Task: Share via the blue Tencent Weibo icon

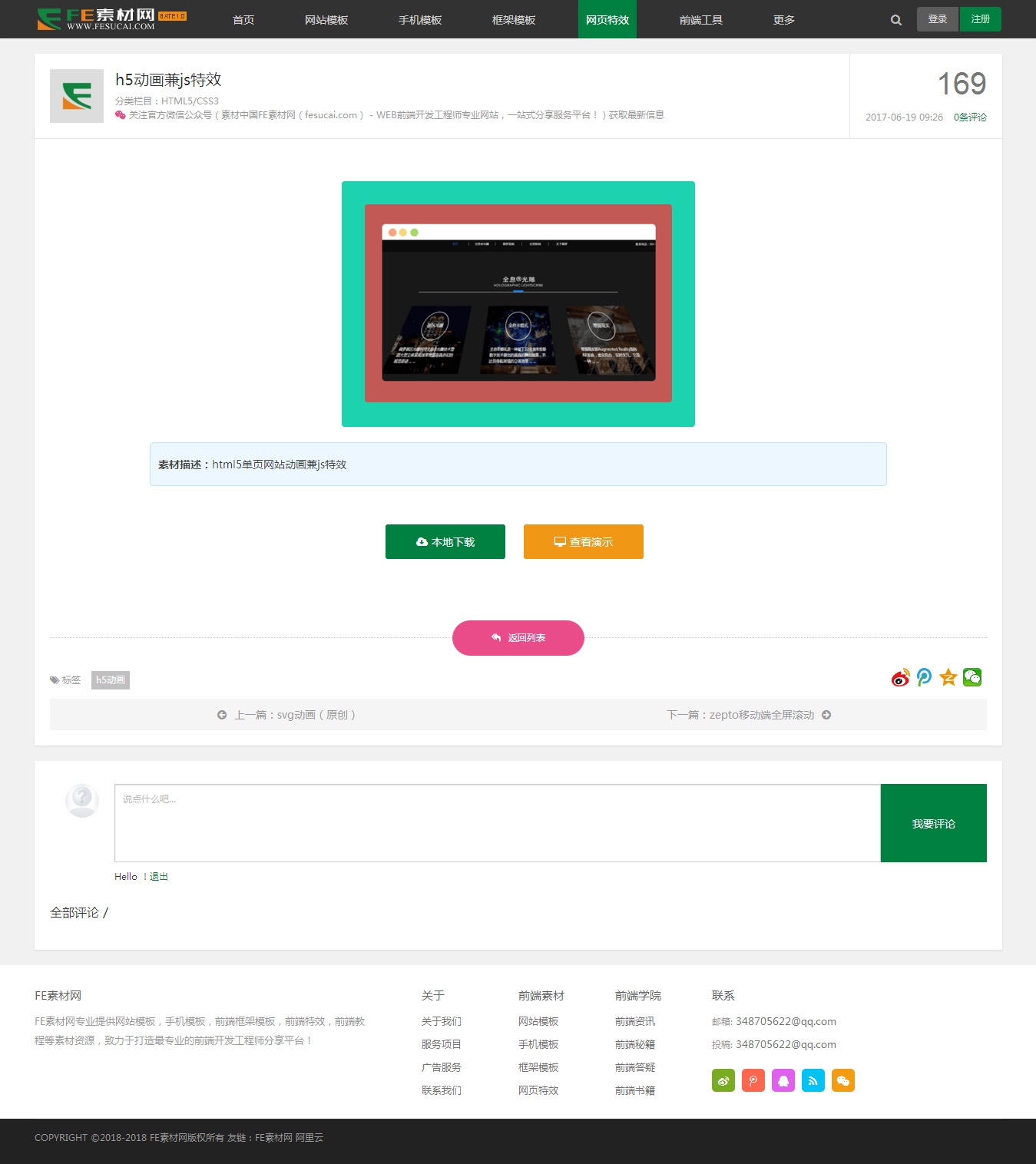Action: (924, 678)
